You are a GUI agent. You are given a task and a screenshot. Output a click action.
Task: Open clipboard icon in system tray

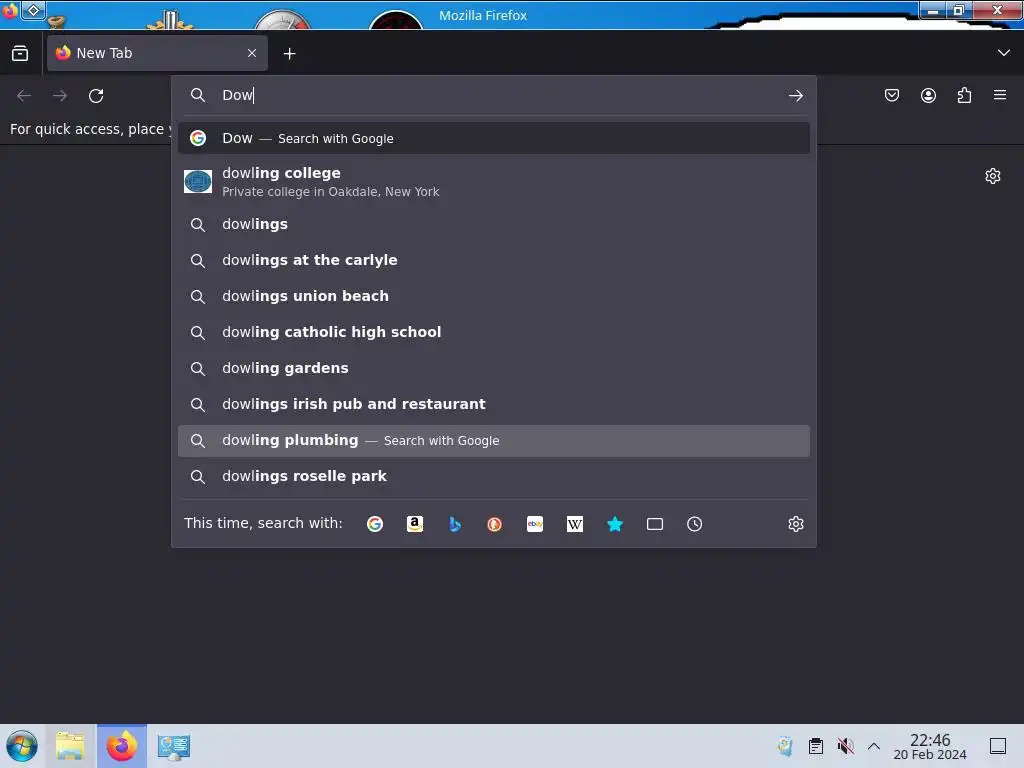click(816, 746)
